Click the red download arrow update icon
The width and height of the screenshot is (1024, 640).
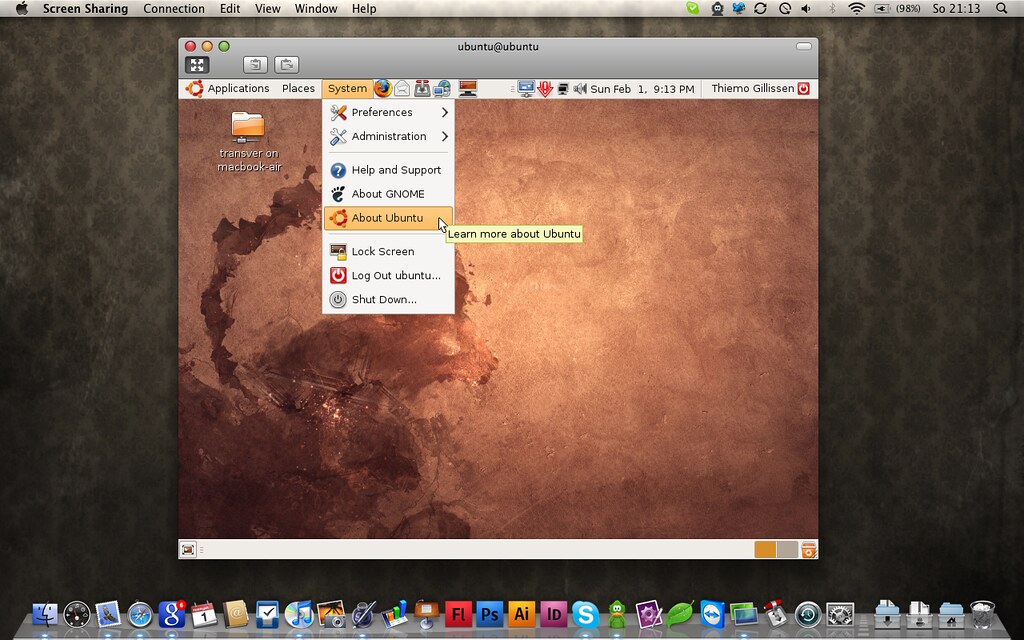[545, 88]
